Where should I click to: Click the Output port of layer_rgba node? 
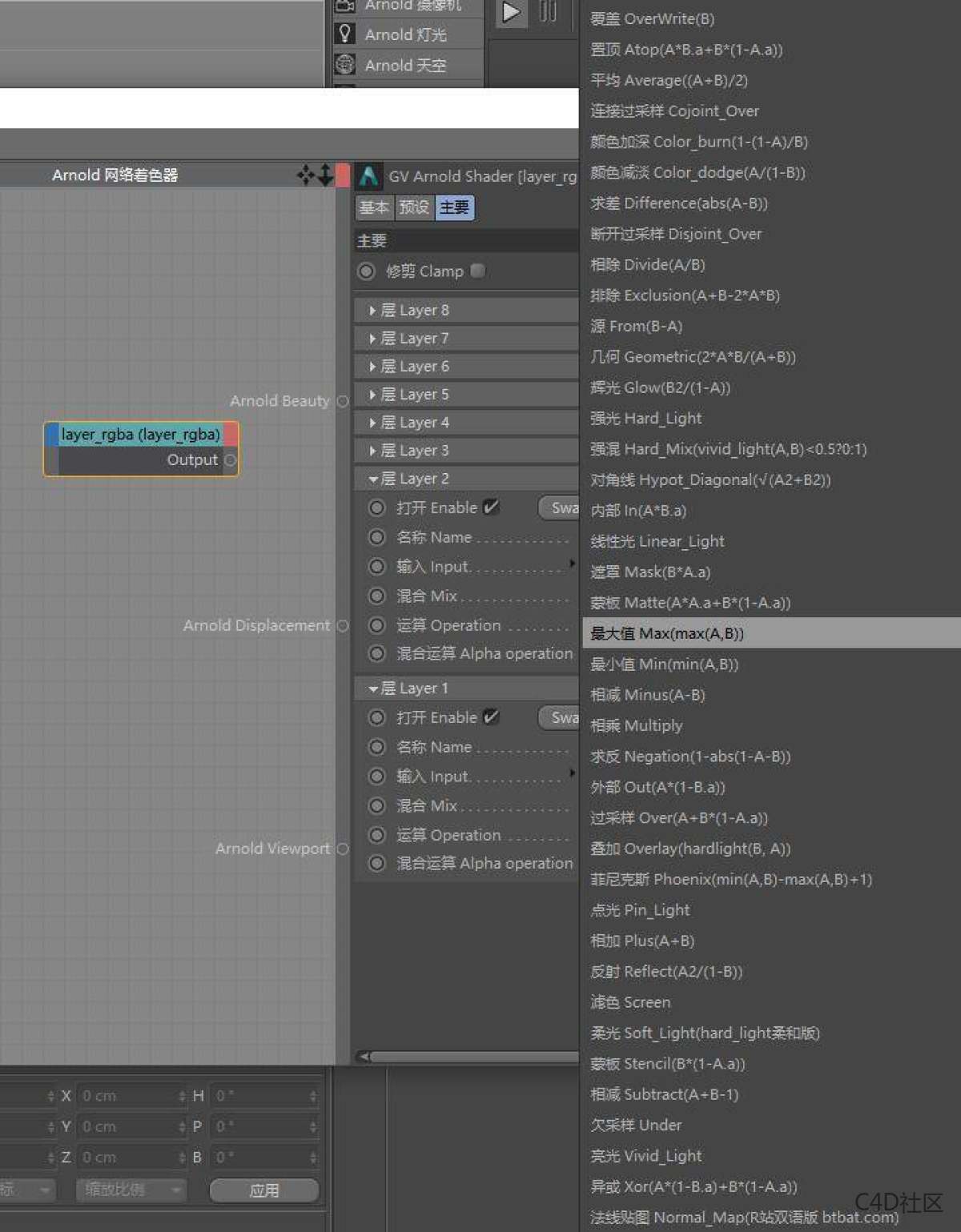click(231, 459)
